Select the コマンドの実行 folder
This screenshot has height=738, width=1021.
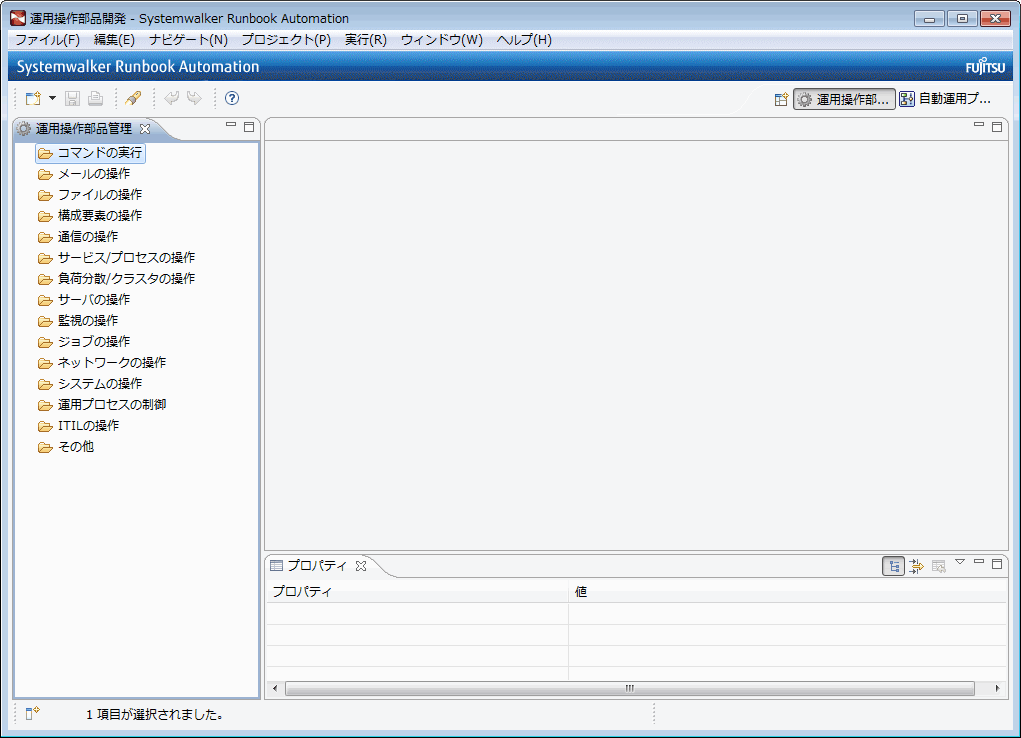(91, 153)
